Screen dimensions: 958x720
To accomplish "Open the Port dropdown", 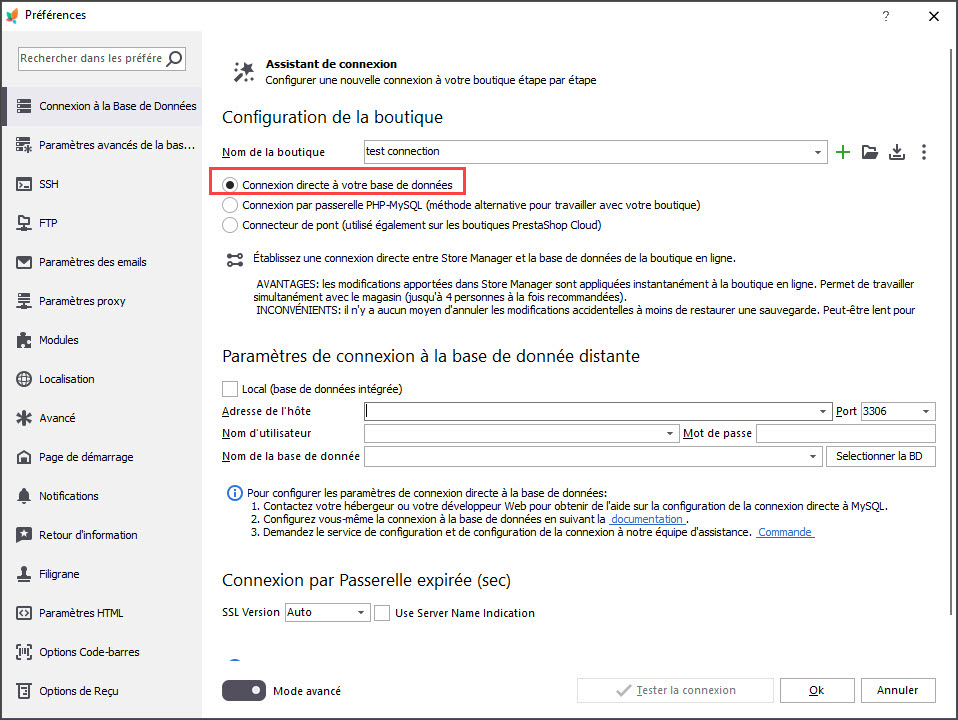I will coord(926,411).
